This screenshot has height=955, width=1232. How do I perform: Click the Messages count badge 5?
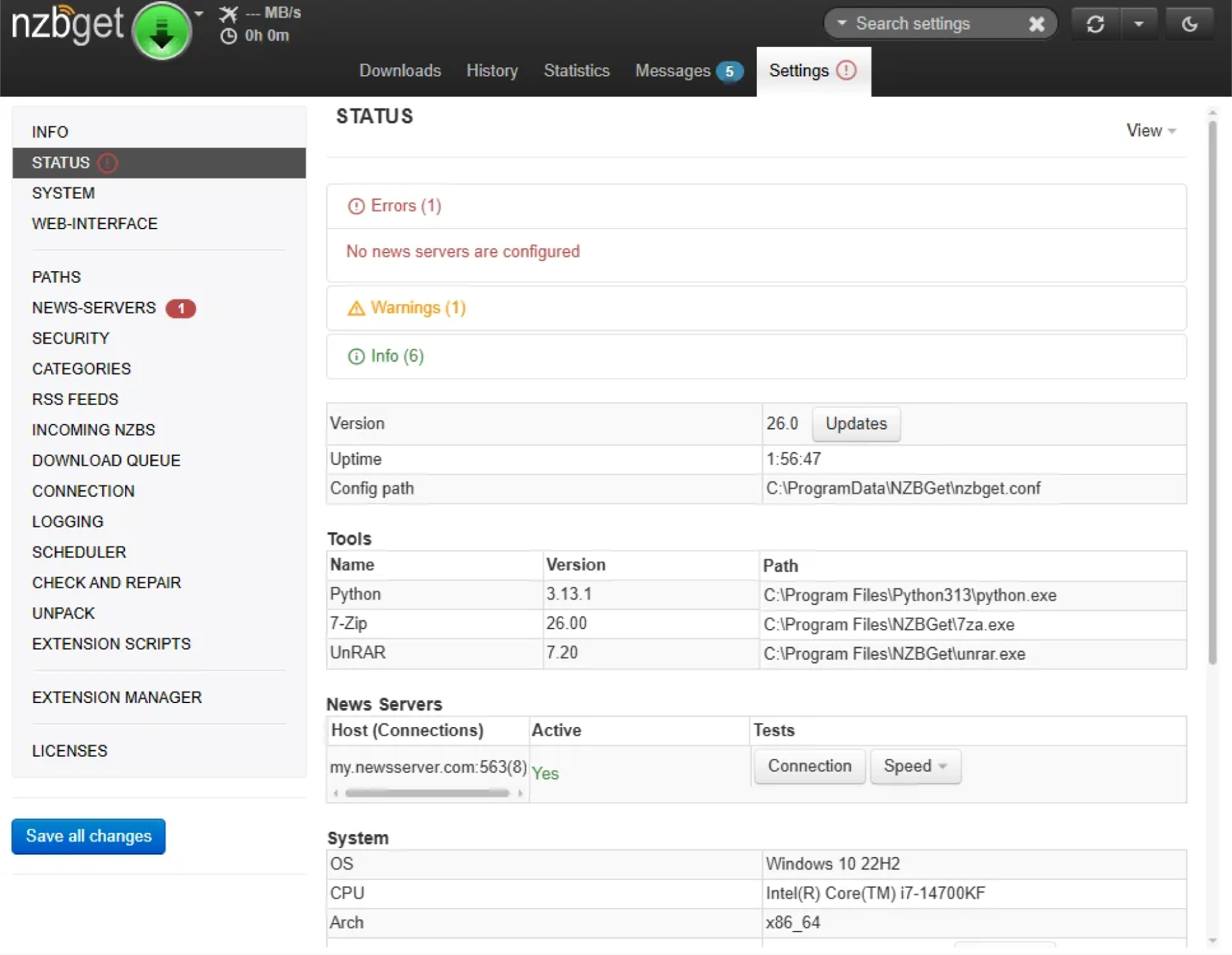tap(729, 71)
